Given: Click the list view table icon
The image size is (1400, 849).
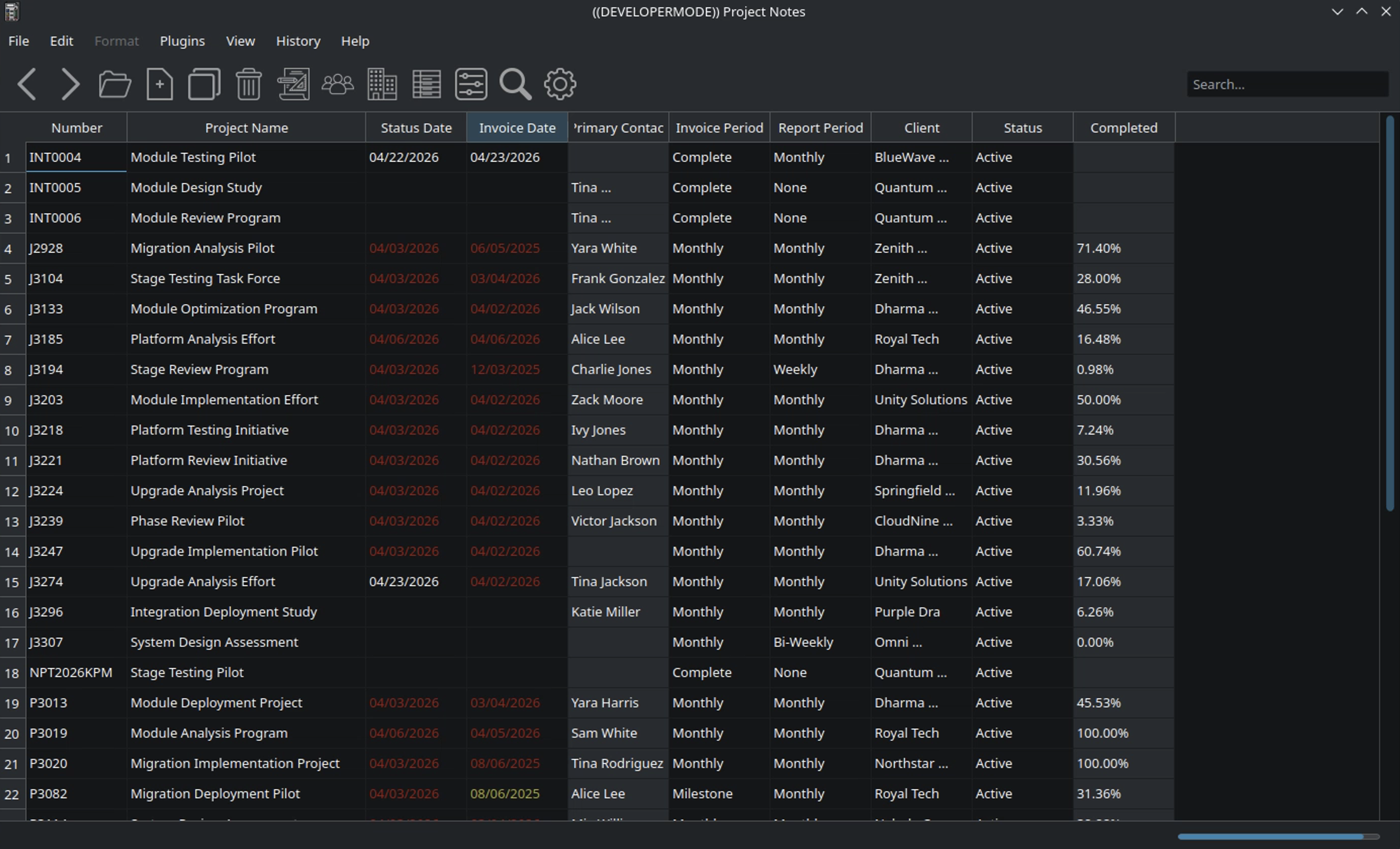Looking at the screenshot, I should [x=427, y=84].
